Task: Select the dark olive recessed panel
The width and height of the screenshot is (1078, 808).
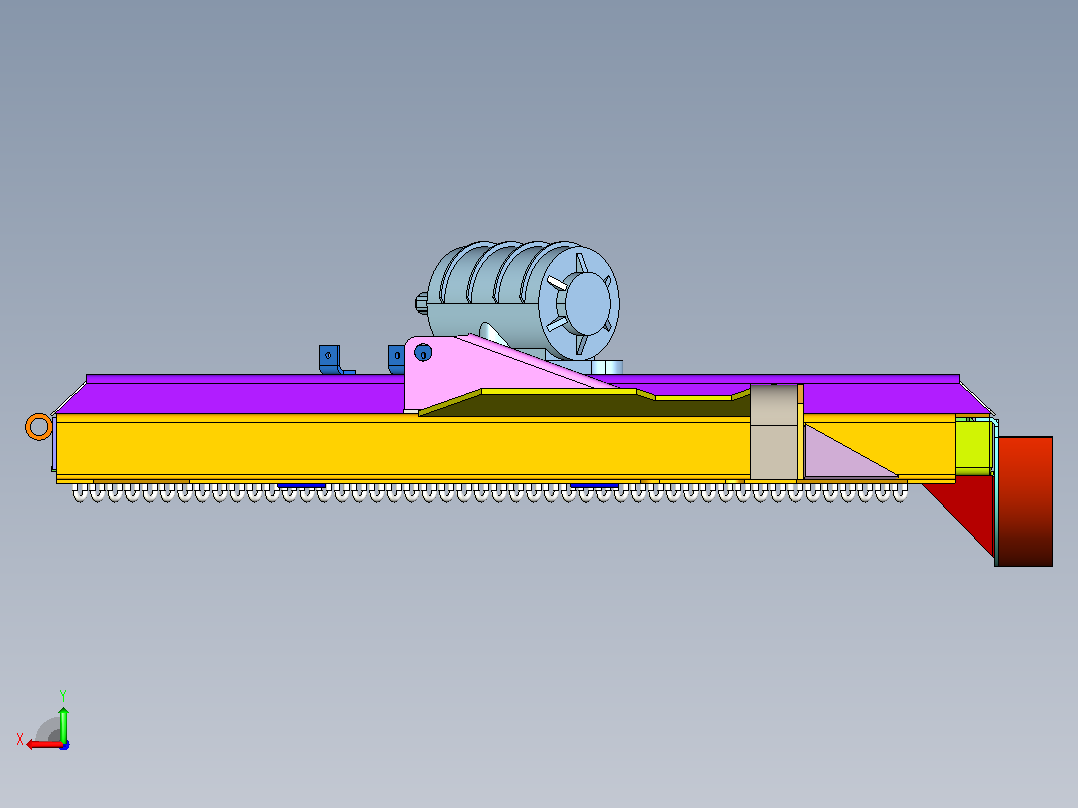Action: (x=584, y=406)
